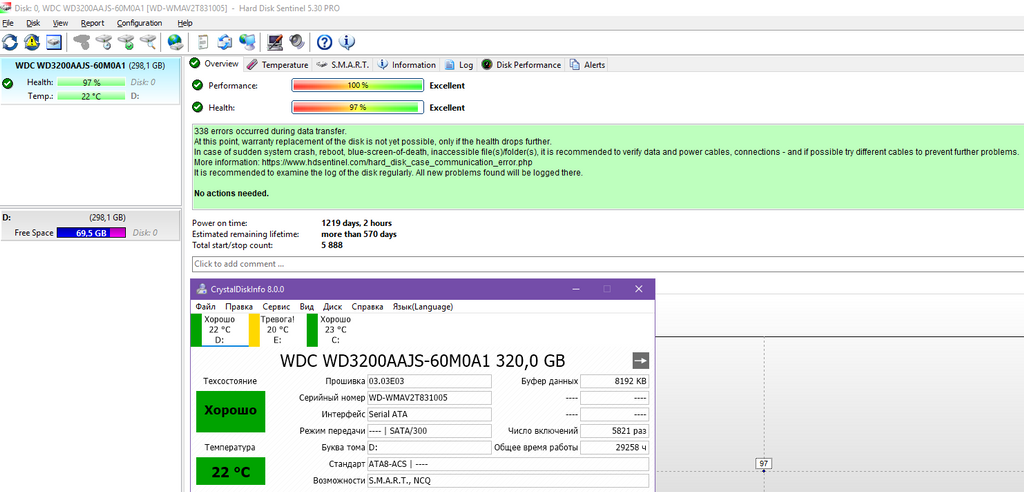This screenshot has height=492, width=1024.
Task: Open the About info bubble icon
Action: [347, 42]
